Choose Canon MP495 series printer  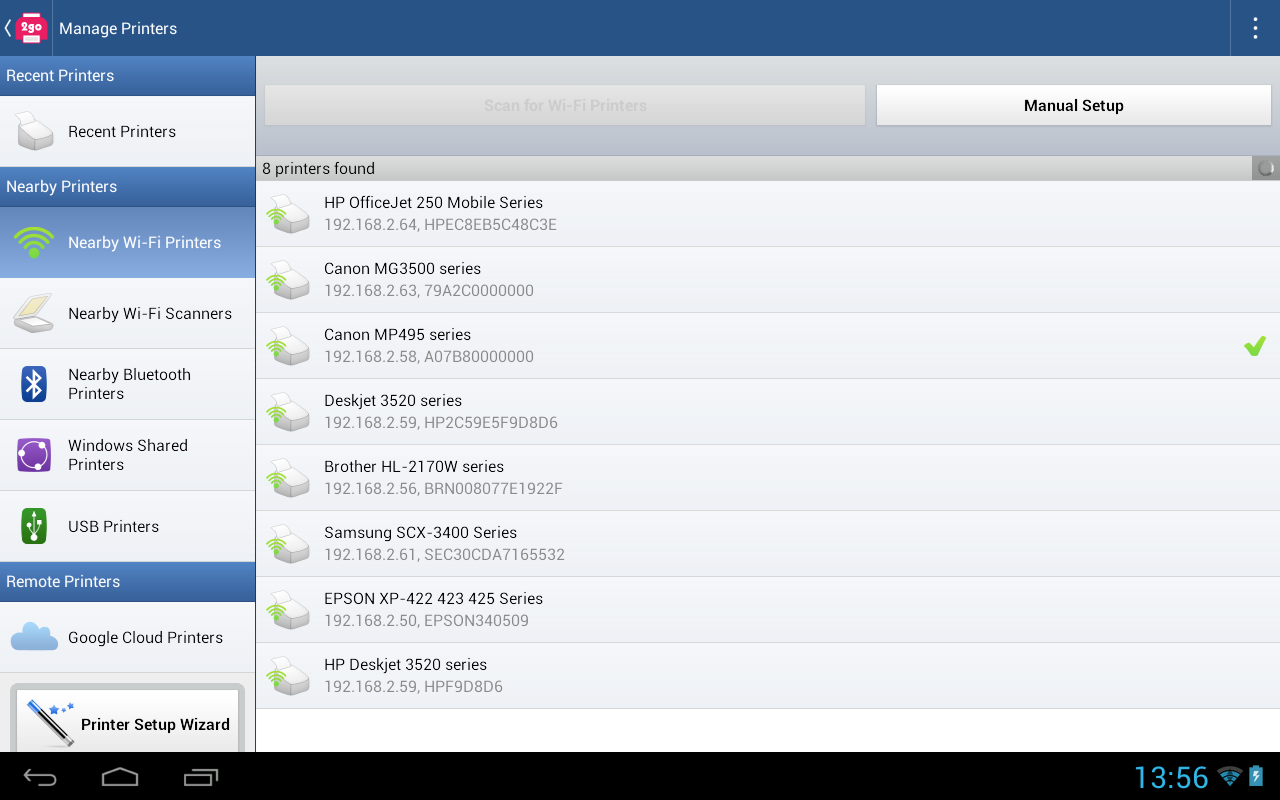pyautogui.click(x=768, y=346)
